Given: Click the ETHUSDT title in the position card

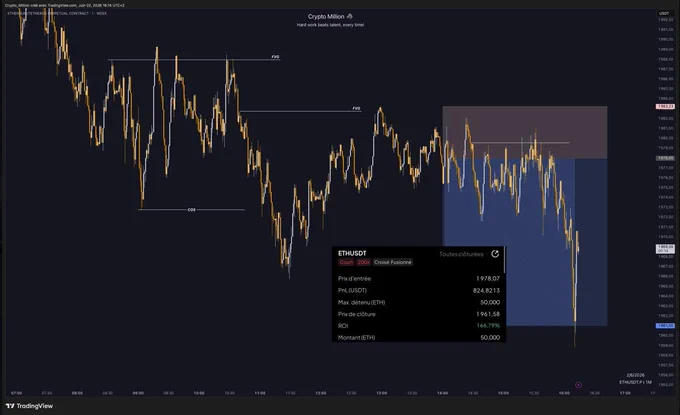Looking at the screenshot, I should pyautogui.click(x=352, y=253).
